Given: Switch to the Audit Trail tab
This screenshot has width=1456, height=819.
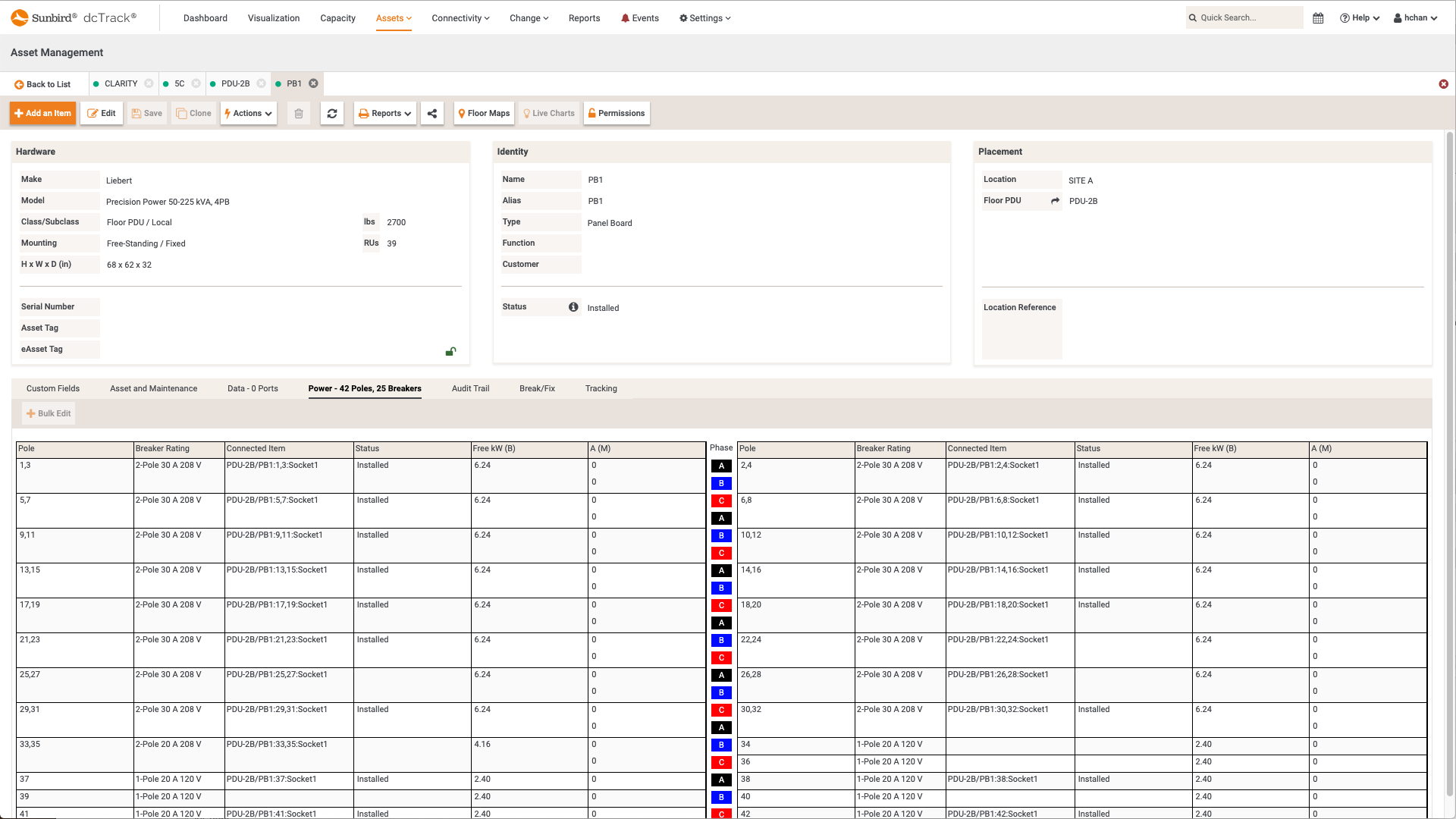Looking at the screenshot, I should [x=470, y=388].
